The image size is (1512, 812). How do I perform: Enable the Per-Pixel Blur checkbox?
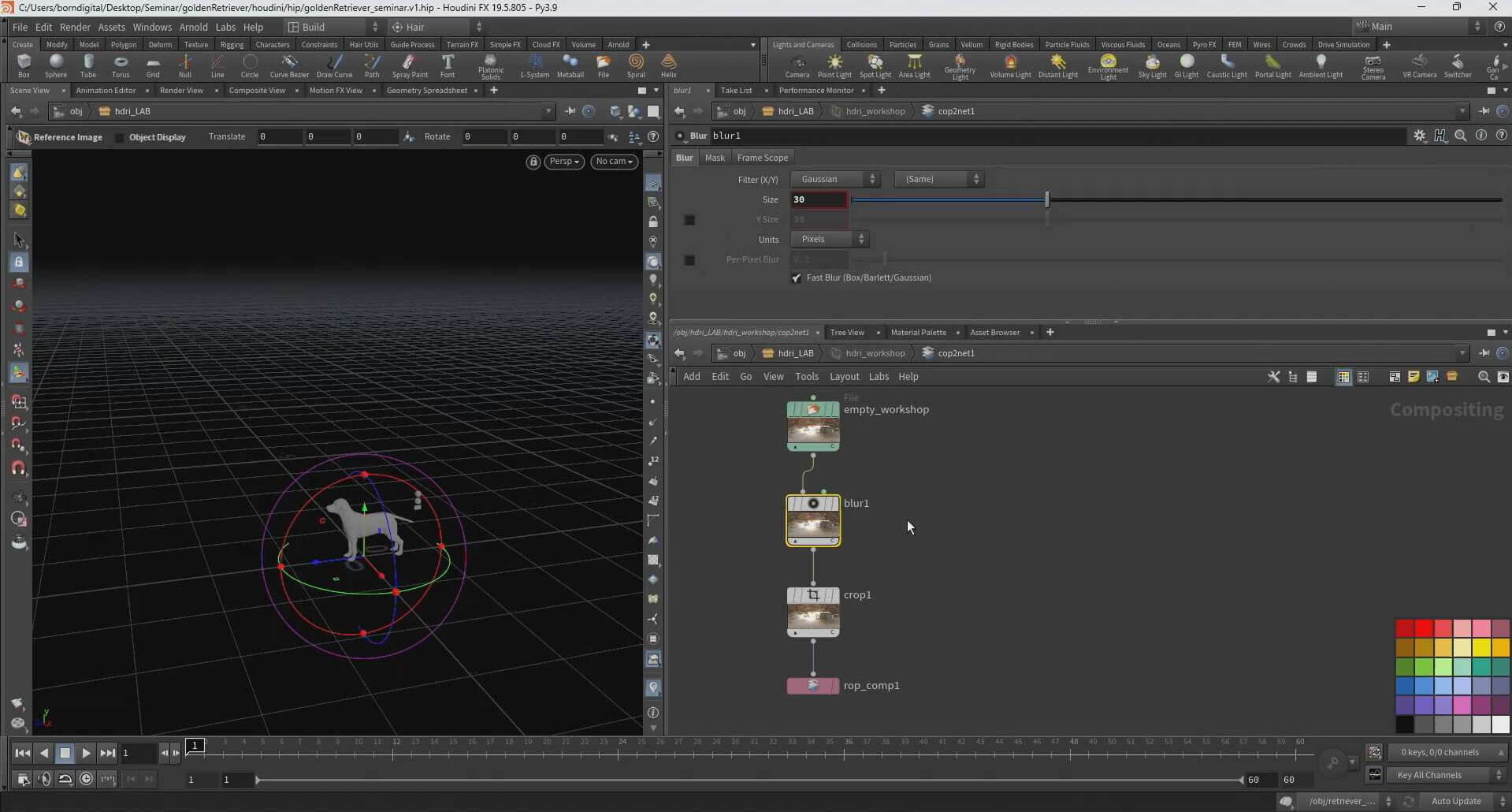coord(689,260)
